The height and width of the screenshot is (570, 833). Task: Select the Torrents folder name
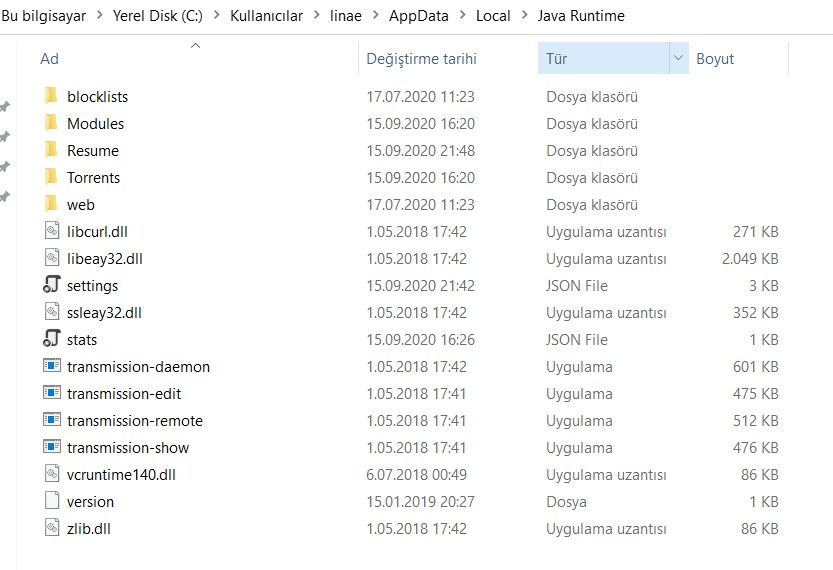94,177
